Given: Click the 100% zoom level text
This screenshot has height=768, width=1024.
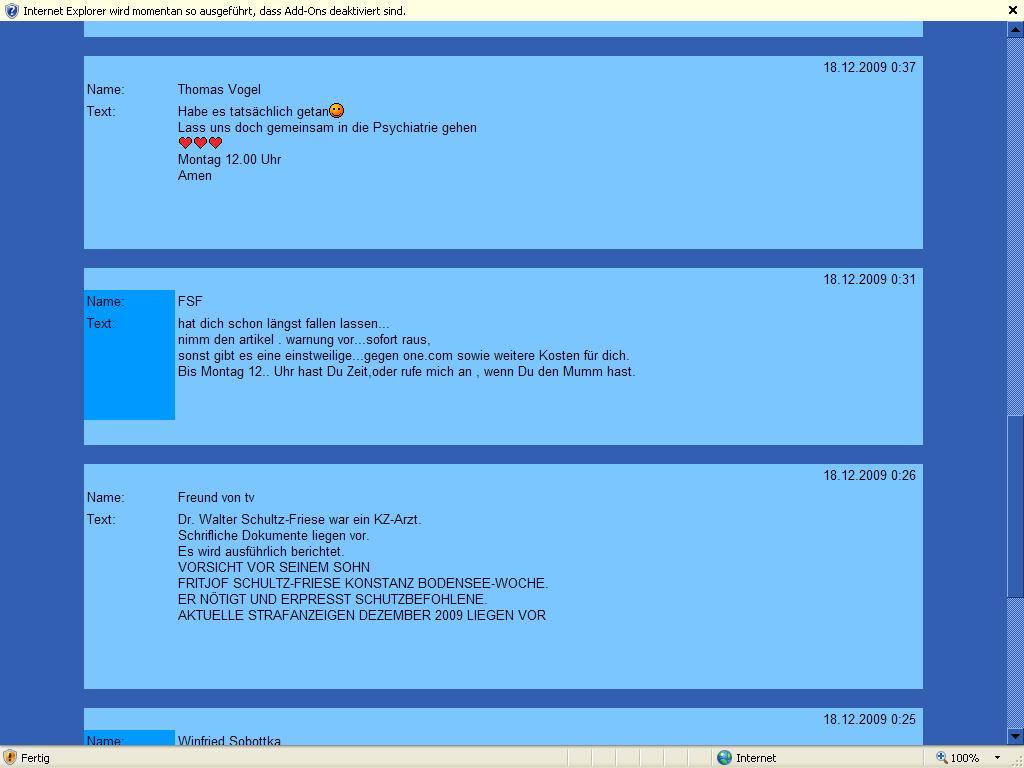Looking at the screenshot, I should tap(965, 758).
